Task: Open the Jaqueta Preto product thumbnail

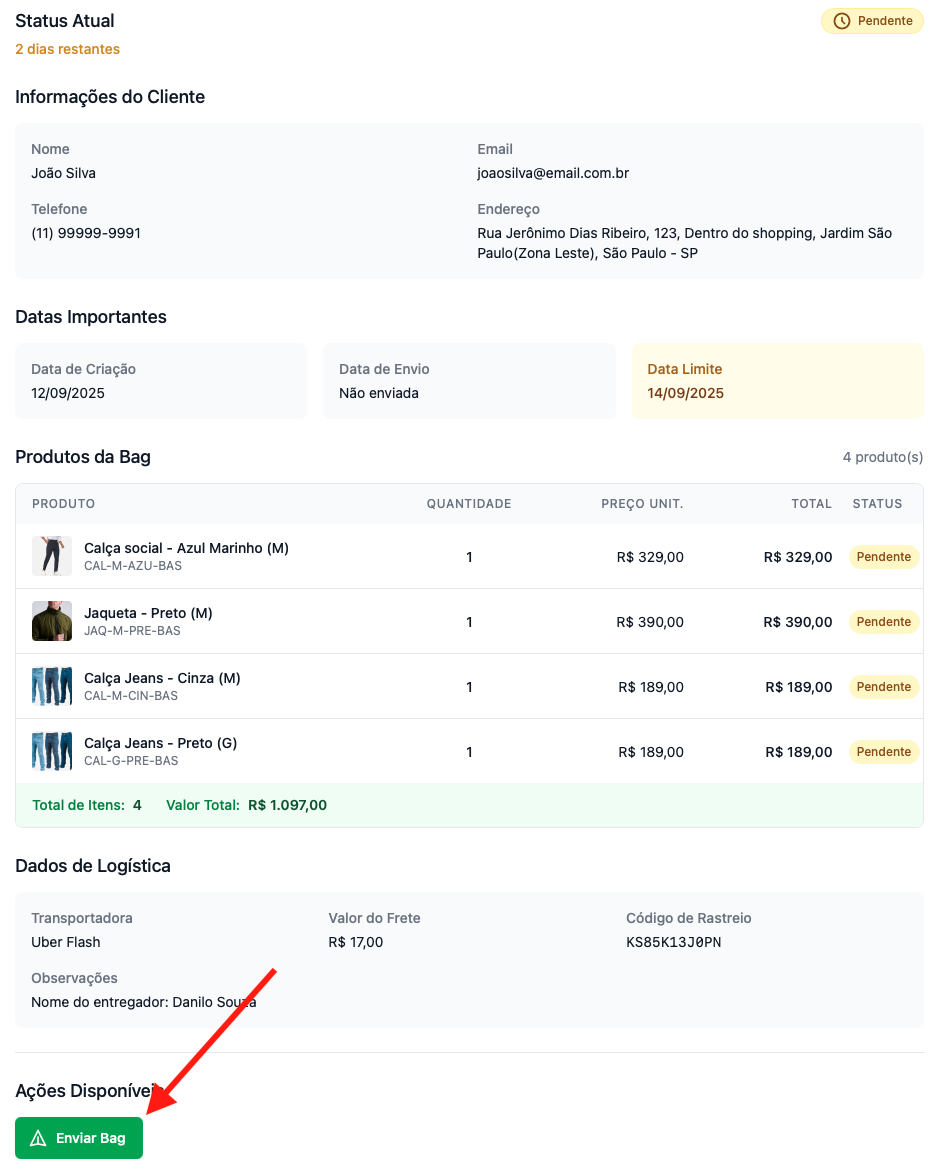Action: tap(52, 621)
